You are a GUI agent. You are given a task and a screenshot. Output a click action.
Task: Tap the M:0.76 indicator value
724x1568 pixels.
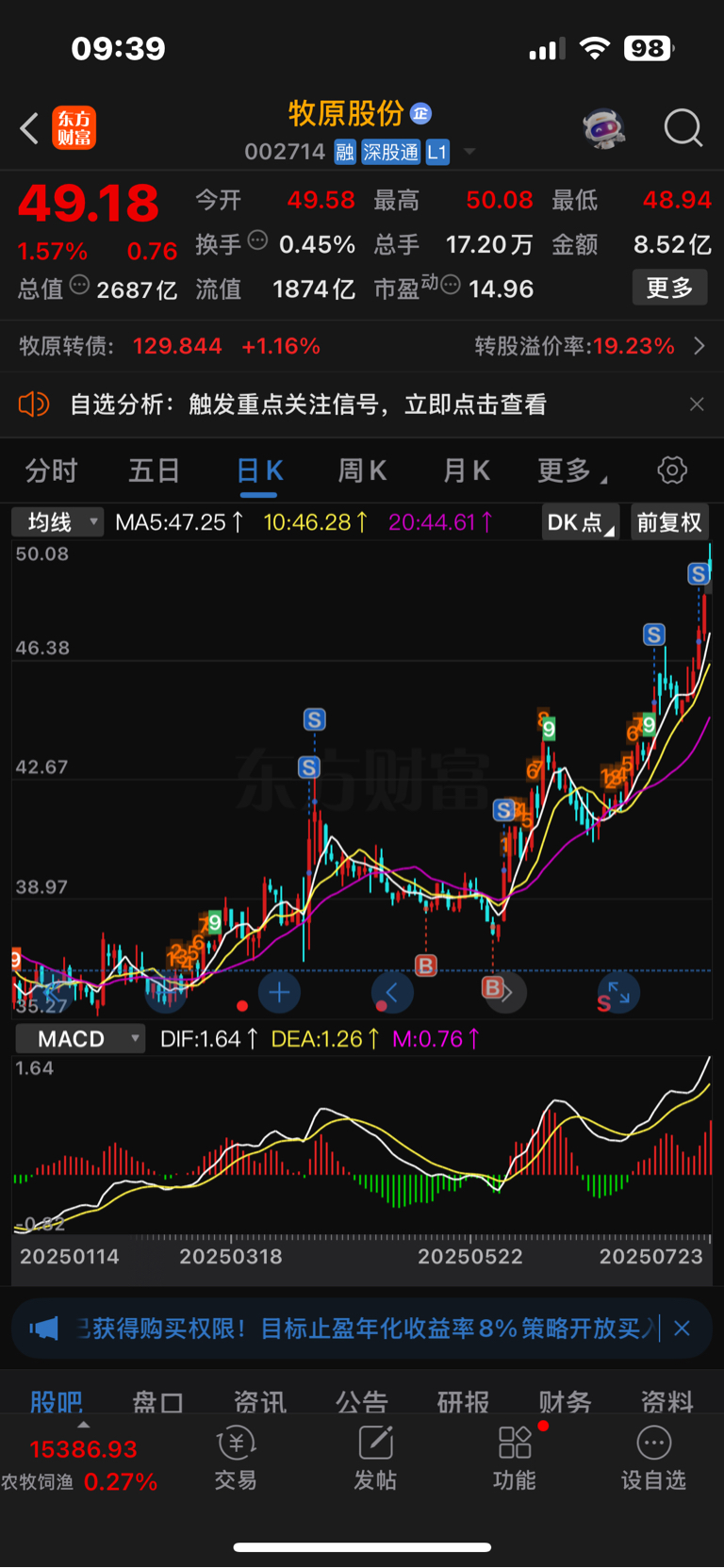pyautogui.click(x=436, y=1039)
